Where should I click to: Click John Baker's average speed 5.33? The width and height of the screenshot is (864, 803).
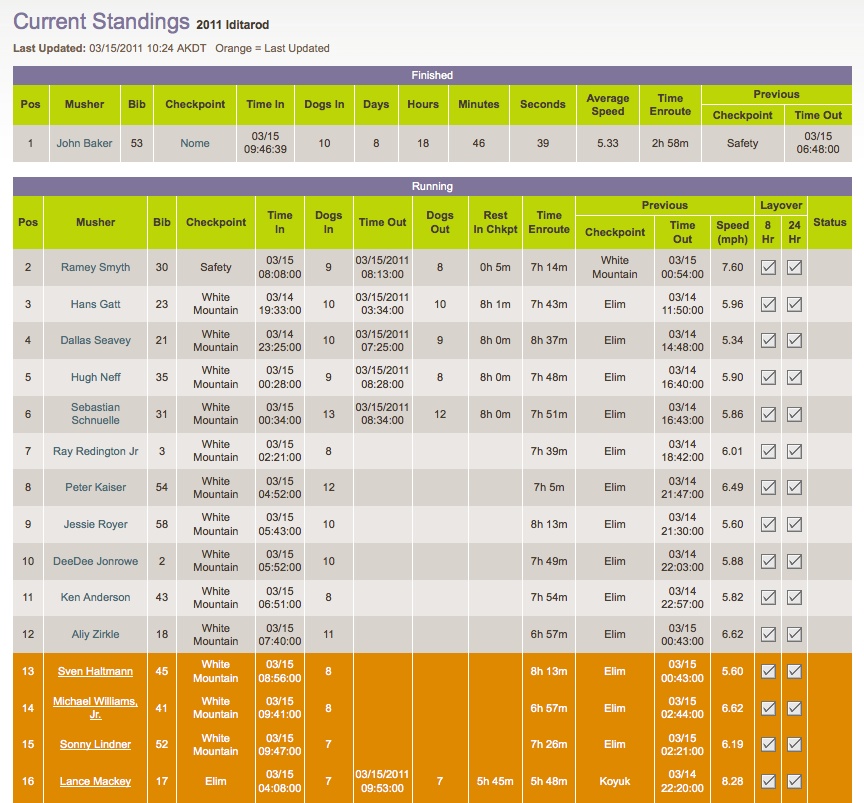608,143
